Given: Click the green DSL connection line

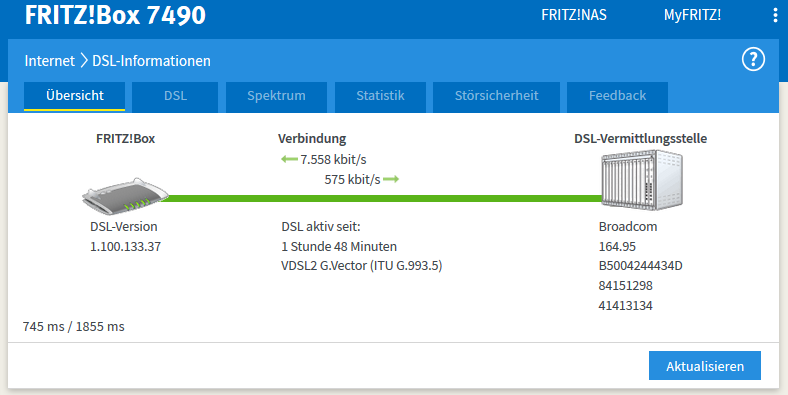Looking at the screenshot, I should 384,199.
